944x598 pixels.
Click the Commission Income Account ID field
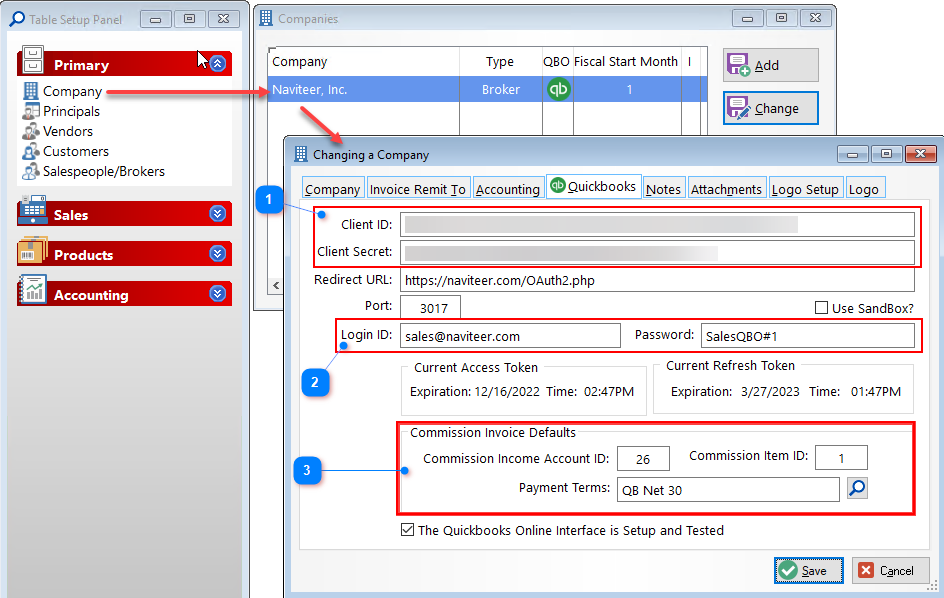[x=643, y=459]
